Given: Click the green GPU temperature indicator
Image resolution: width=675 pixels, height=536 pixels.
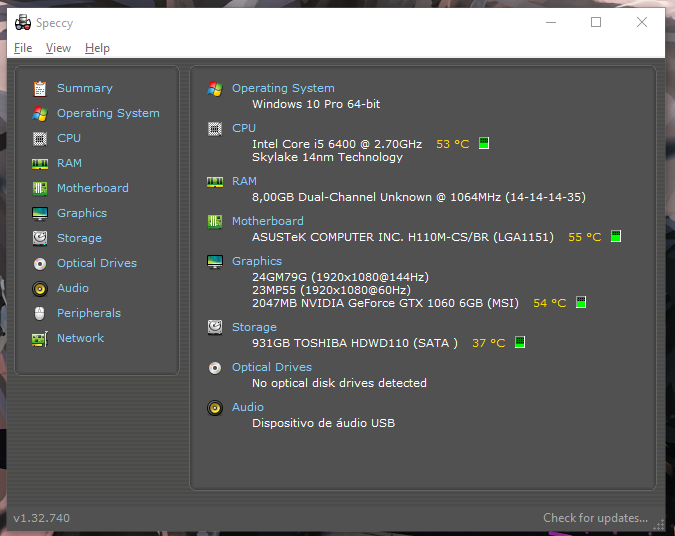Looking at the screenshot, I should point(581,303).
